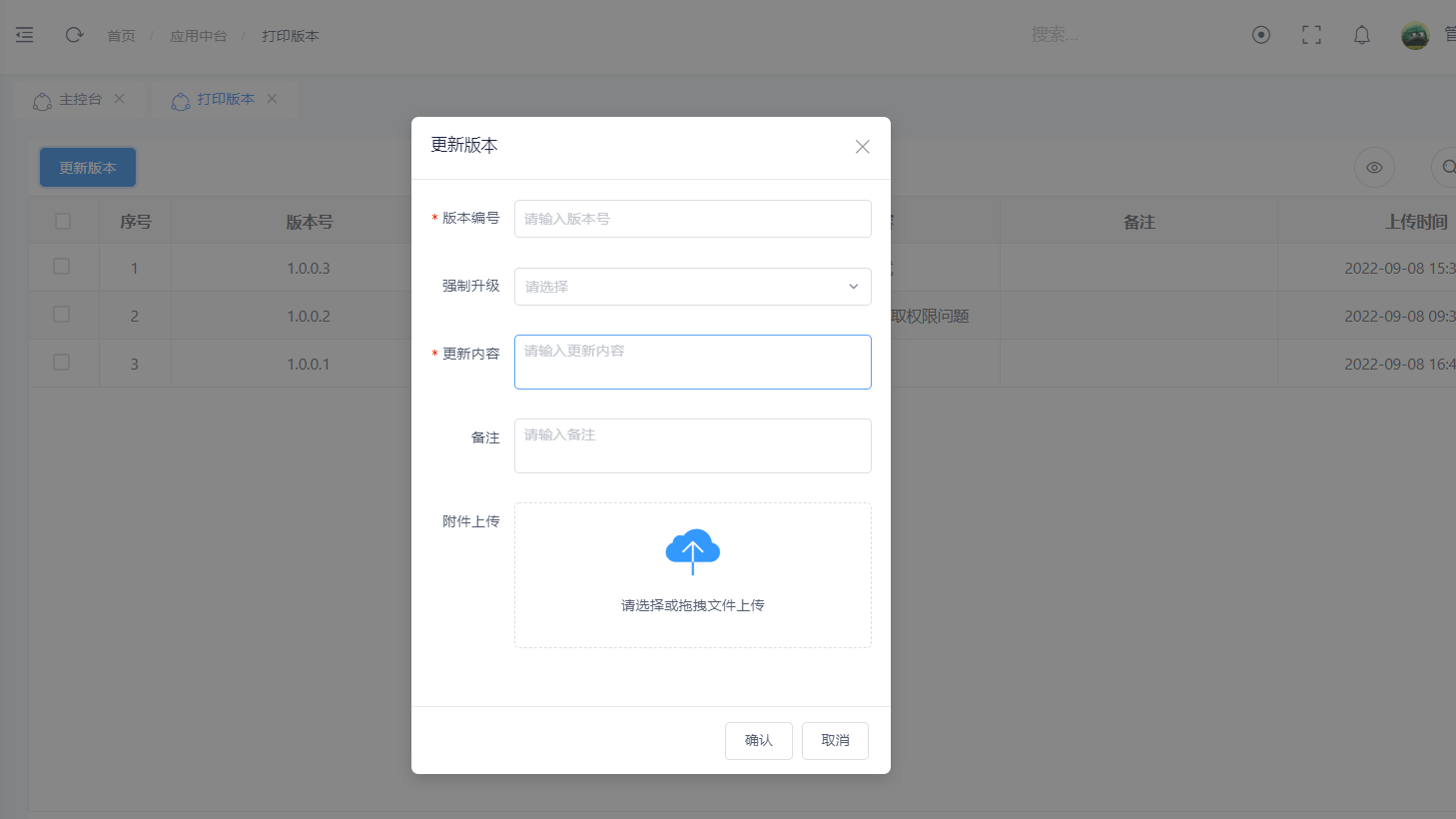This screenshot has height=819, width=1456.
Task: Collapse the sidebar menu icon
Action: point(25,35)
